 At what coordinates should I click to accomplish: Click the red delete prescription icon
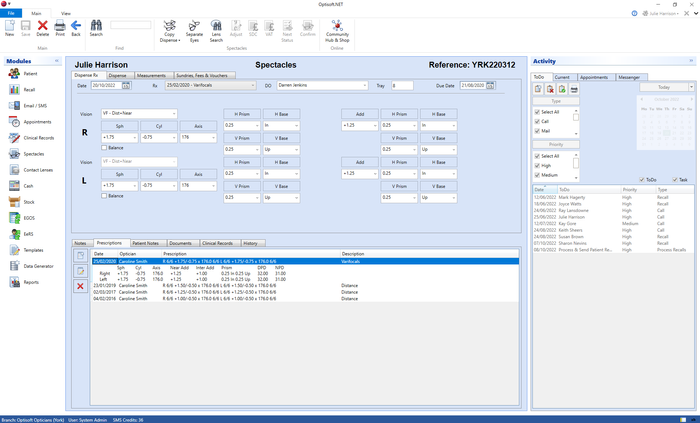coord(80,286)
